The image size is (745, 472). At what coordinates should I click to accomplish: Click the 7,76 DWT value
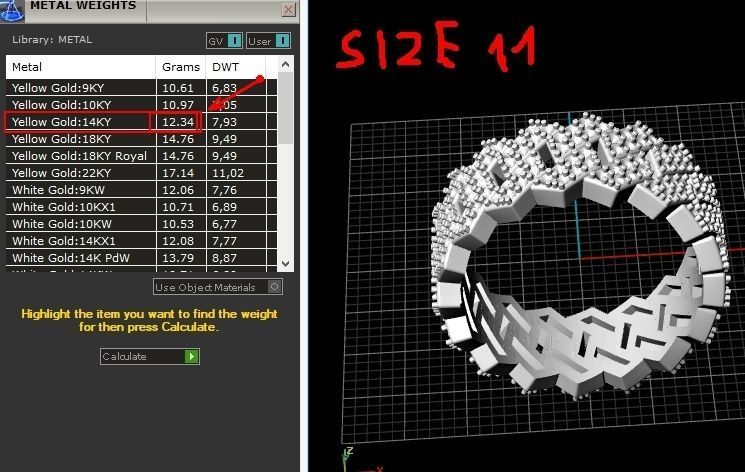tap(224, 190)
